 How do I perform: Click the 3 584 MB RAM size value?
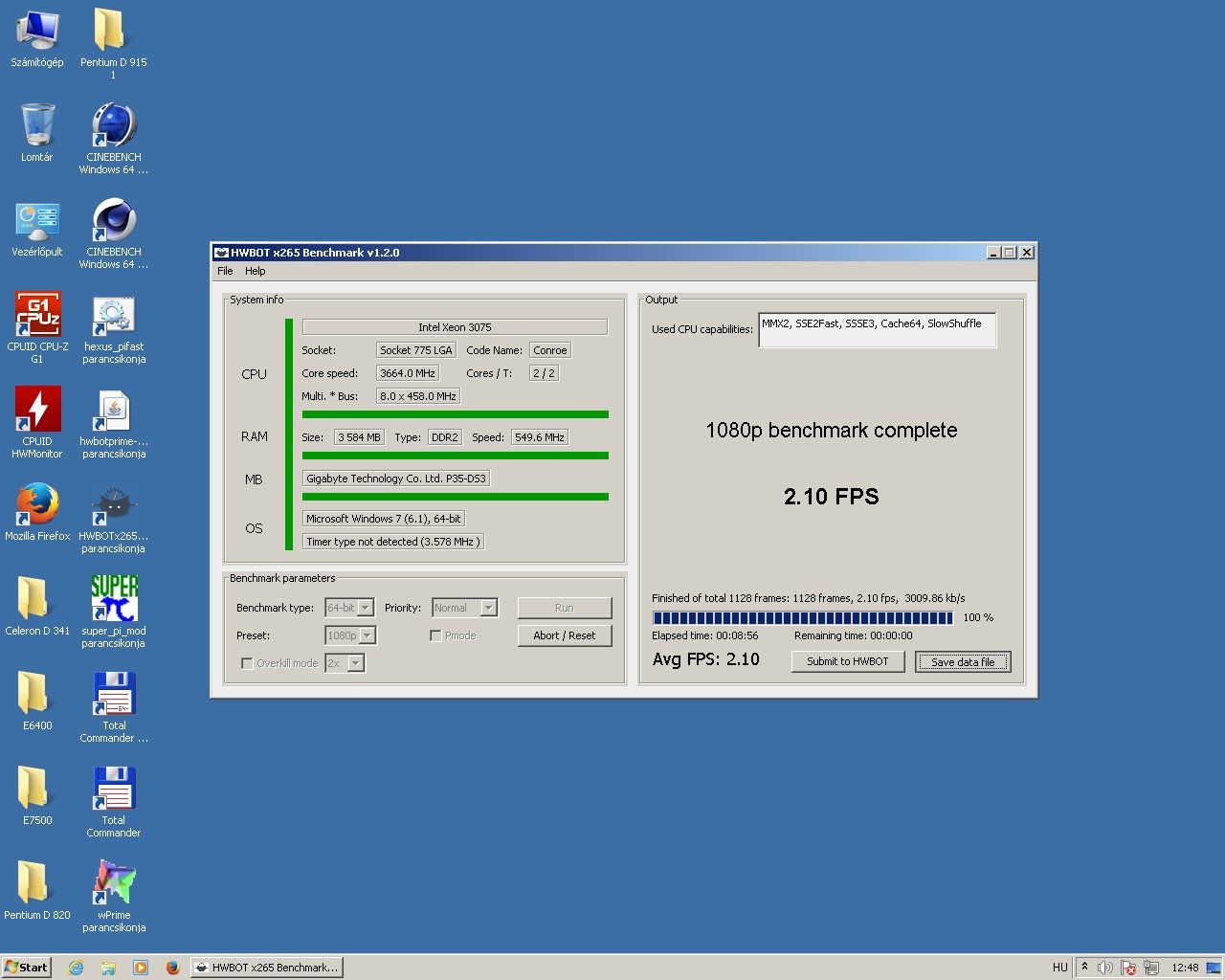click(359, 437)
